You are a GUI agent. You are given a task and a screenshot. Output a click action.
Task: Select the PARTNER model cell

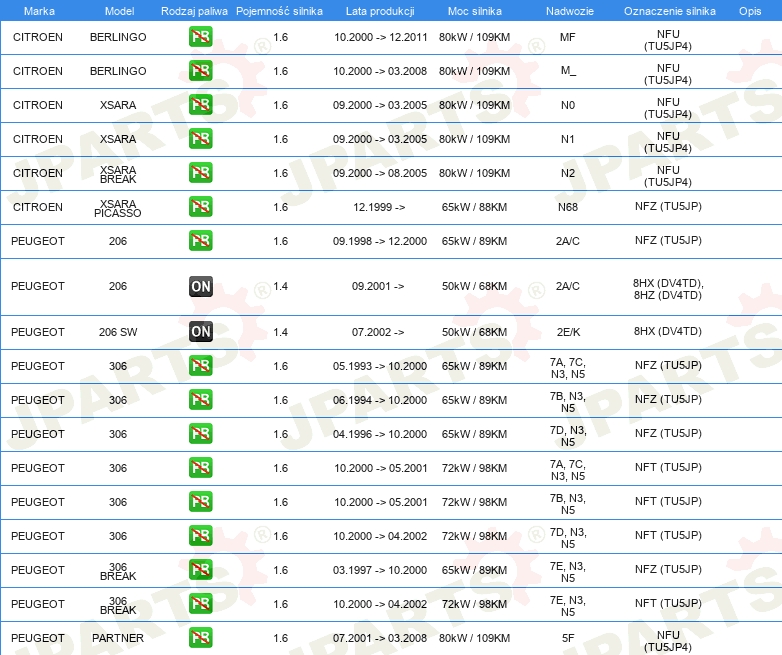click(118, 638)
